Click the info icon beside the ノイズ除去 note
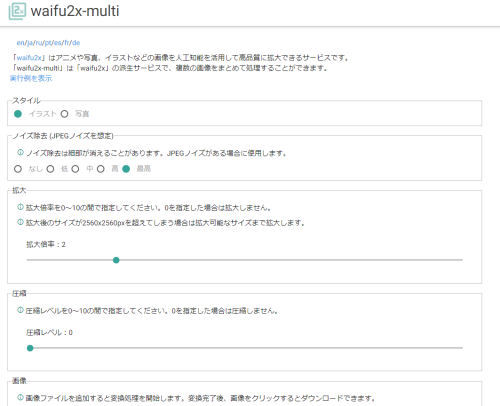Viewport: 500px width, 406px height. coord(20,152)
